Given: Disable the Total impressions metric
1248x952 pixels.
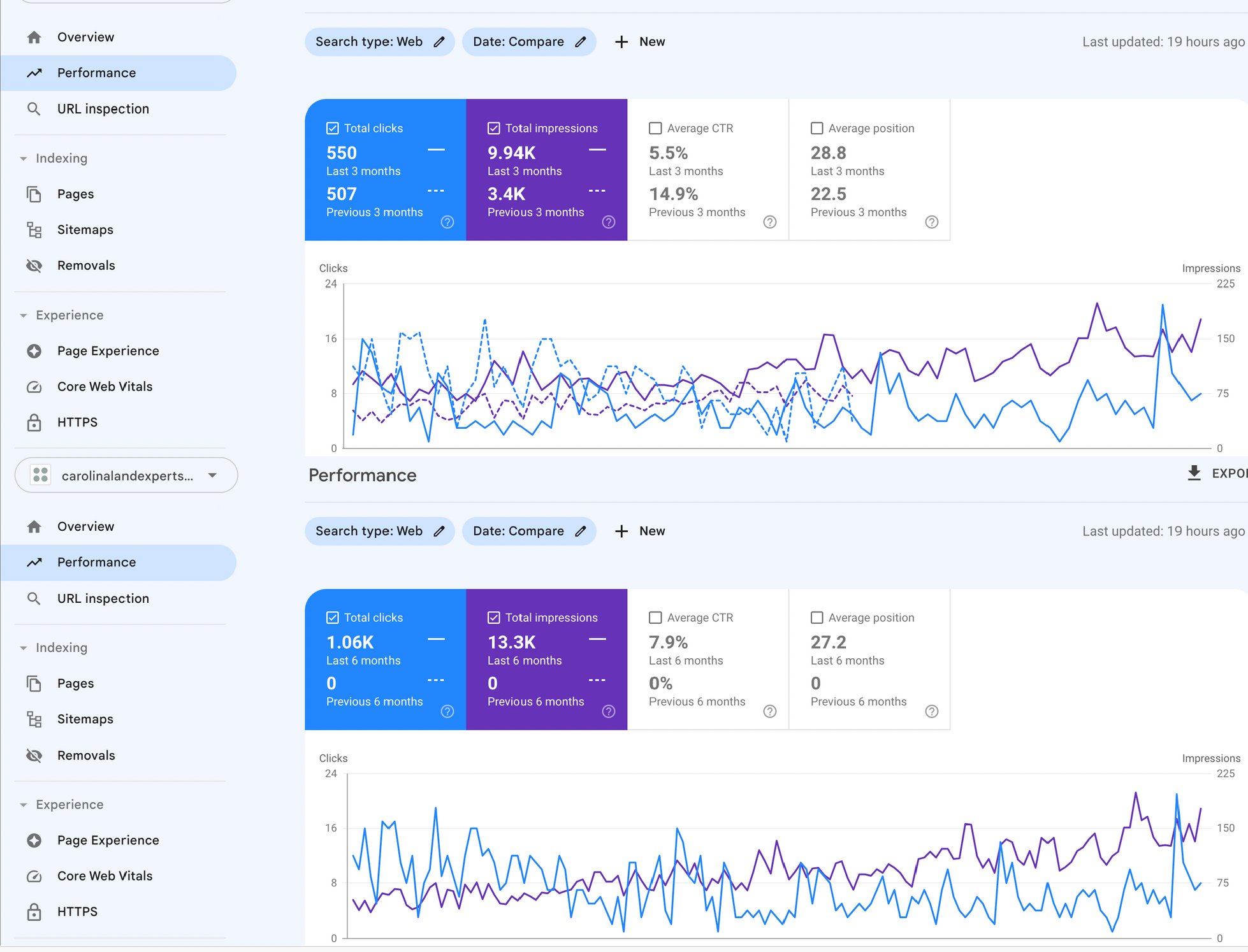Looking at the screenshot, I should coord(493,127).
